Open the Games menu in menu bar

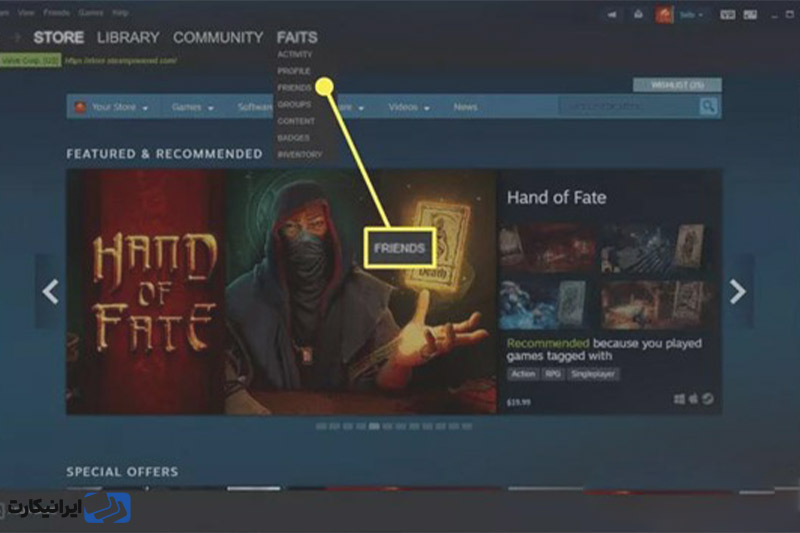point(91,12)
